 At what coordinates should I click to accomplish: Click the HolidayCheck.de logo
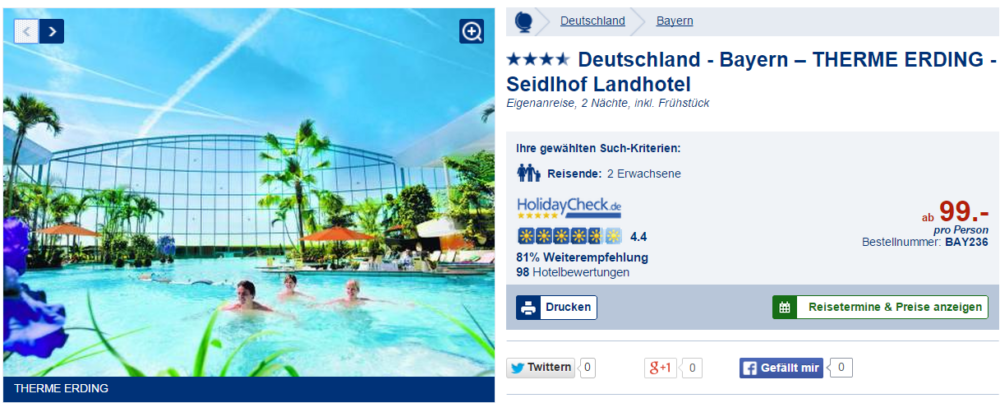pos(568,209)
